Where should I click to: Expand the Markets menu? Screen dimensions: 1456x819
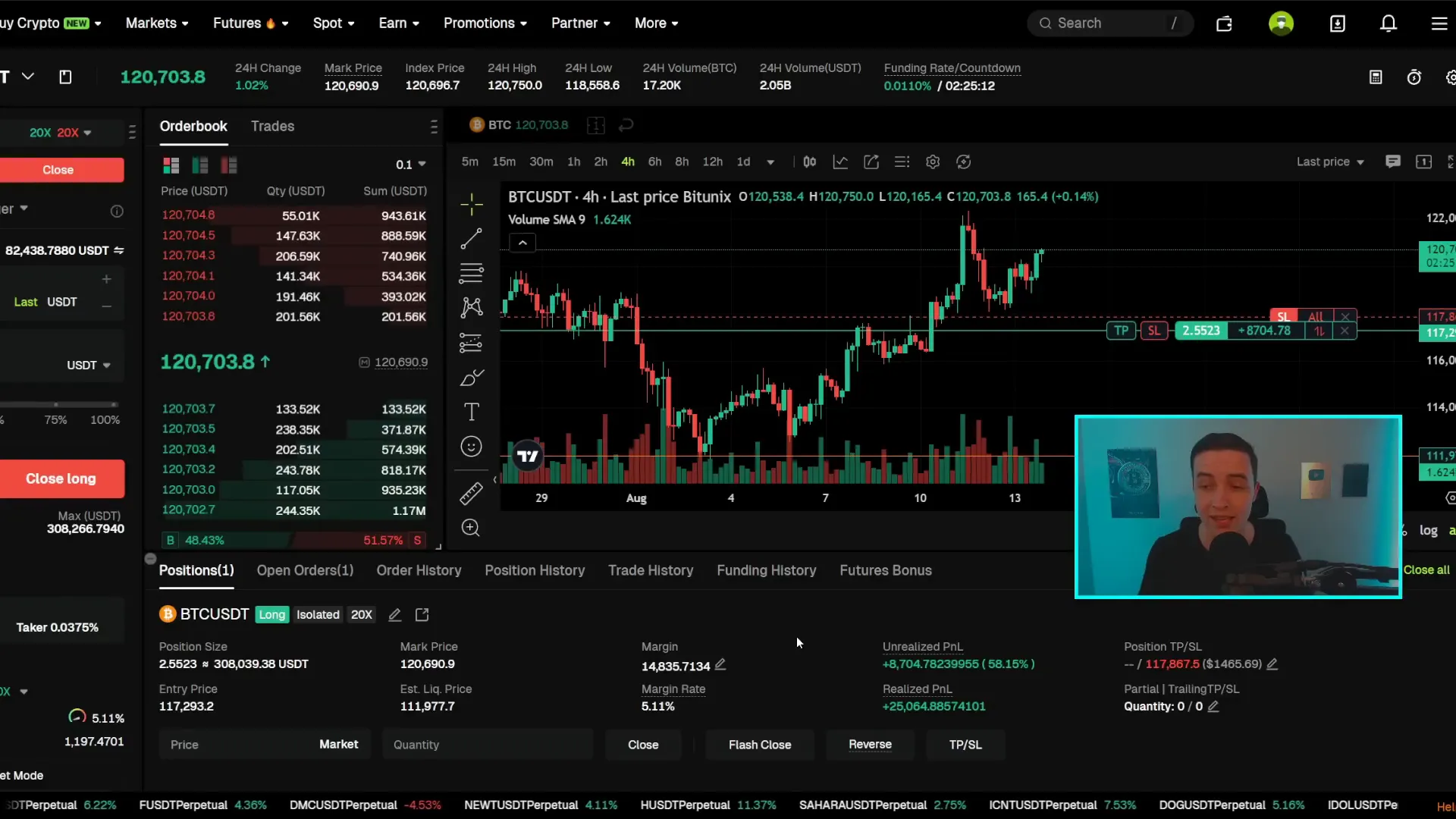click(x=157, y=24)
